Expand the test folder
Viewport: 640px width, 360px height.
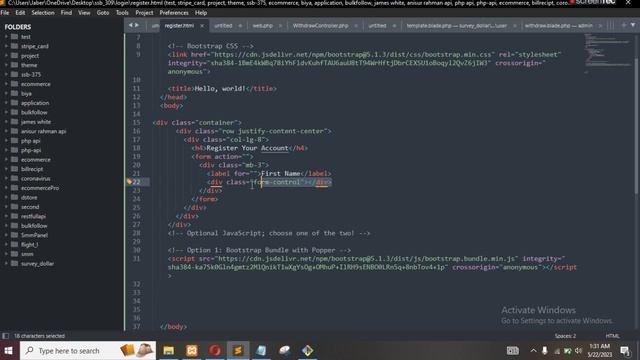click(x=6, y=37)
